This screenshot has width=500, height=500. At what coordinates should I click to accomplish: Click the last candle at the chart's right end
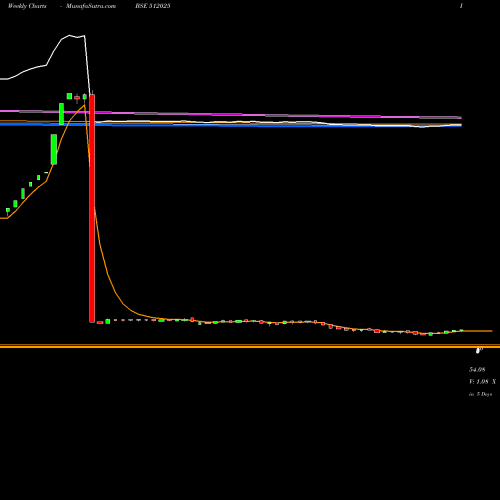tap(462, 330)
